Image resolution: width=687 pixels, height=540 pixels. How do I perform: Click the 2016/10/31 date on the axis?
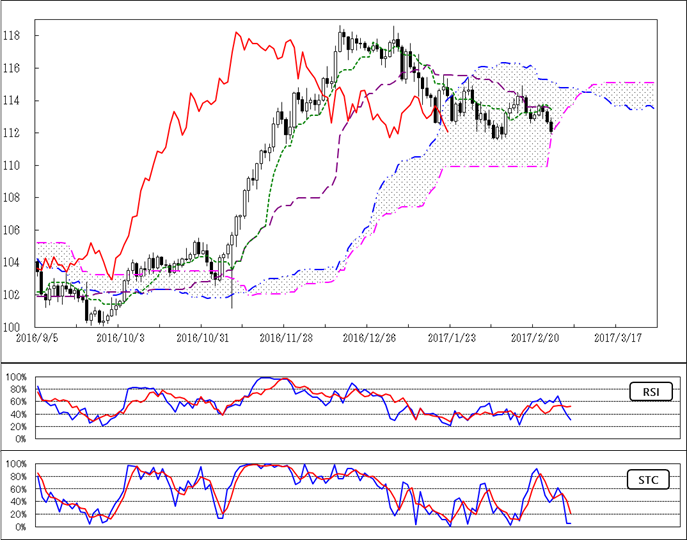coord(203,338)
